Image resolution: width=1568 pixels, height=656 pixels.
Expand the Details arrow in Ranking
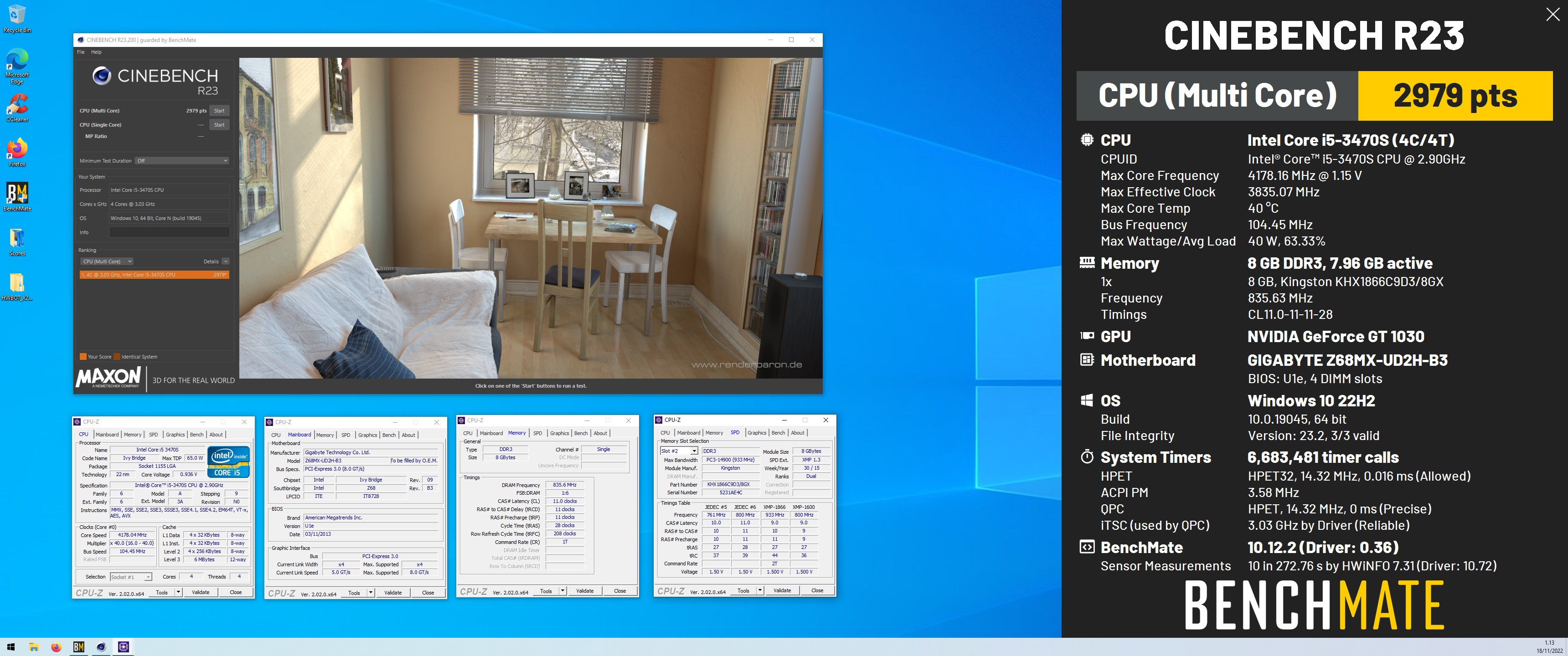(225, 261)
